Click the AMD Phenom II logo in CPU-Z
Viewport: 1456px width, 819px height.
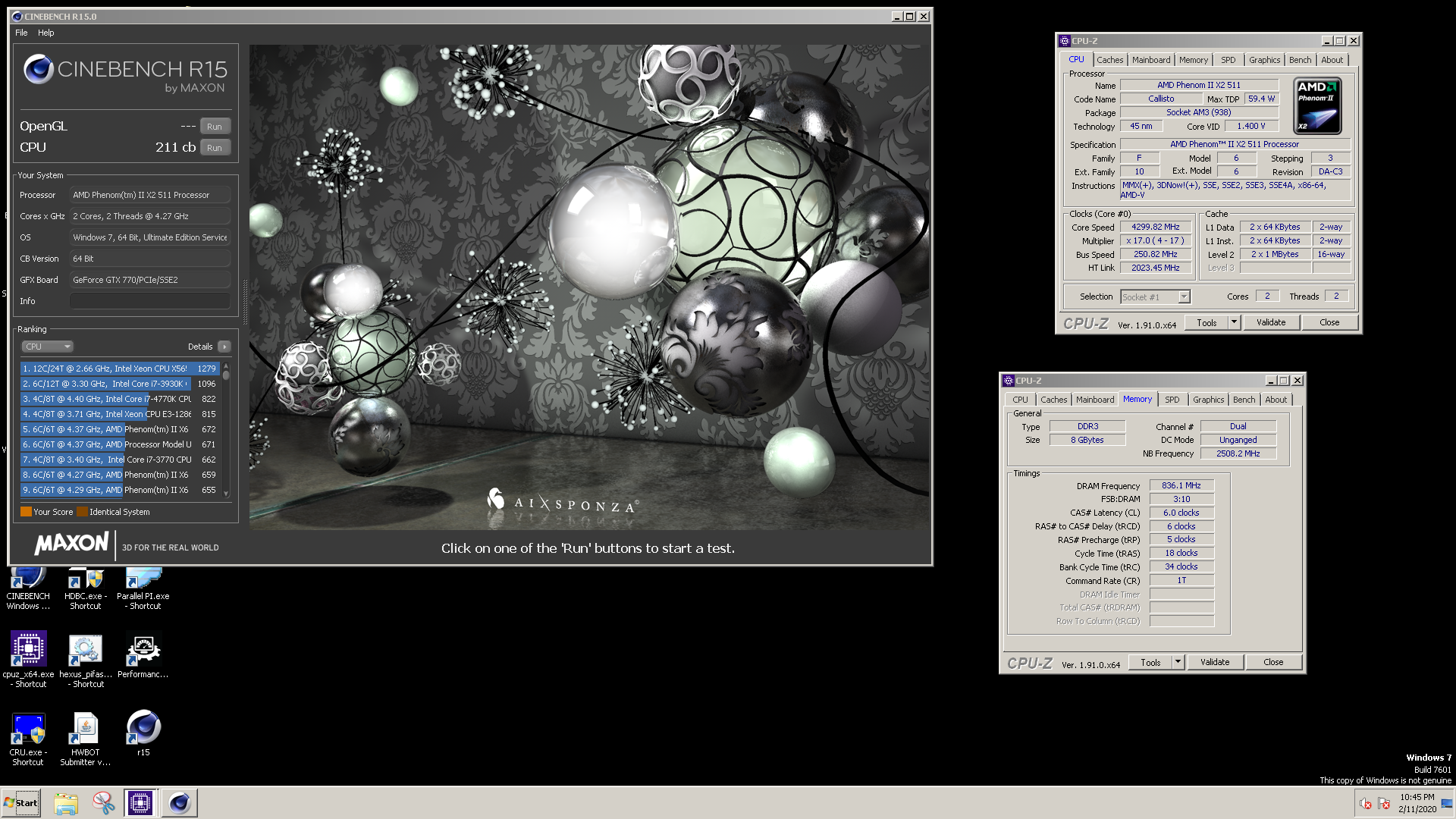[x=1317, y=105]
